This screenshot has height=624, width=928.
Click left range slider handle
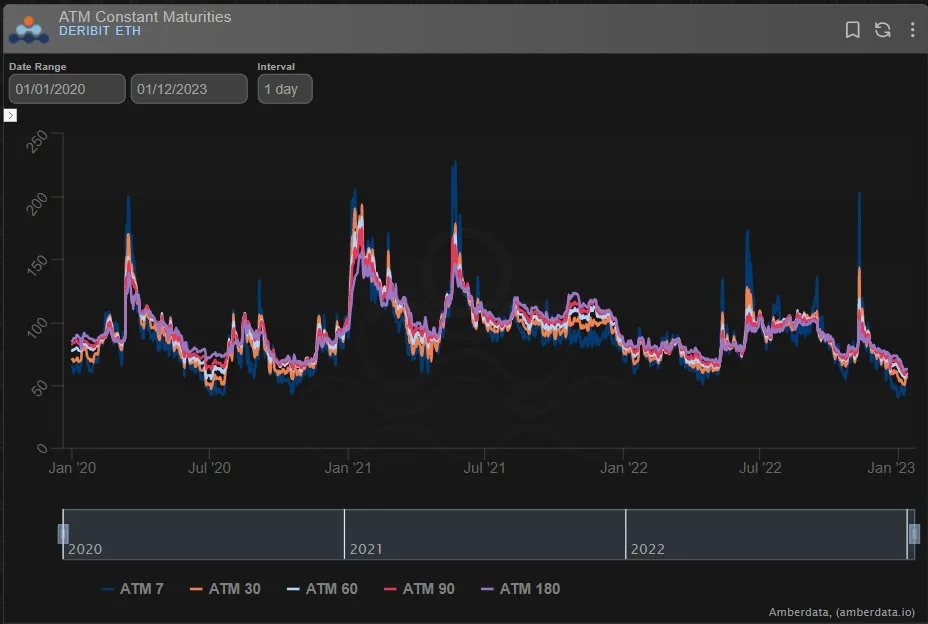[63, 533]
